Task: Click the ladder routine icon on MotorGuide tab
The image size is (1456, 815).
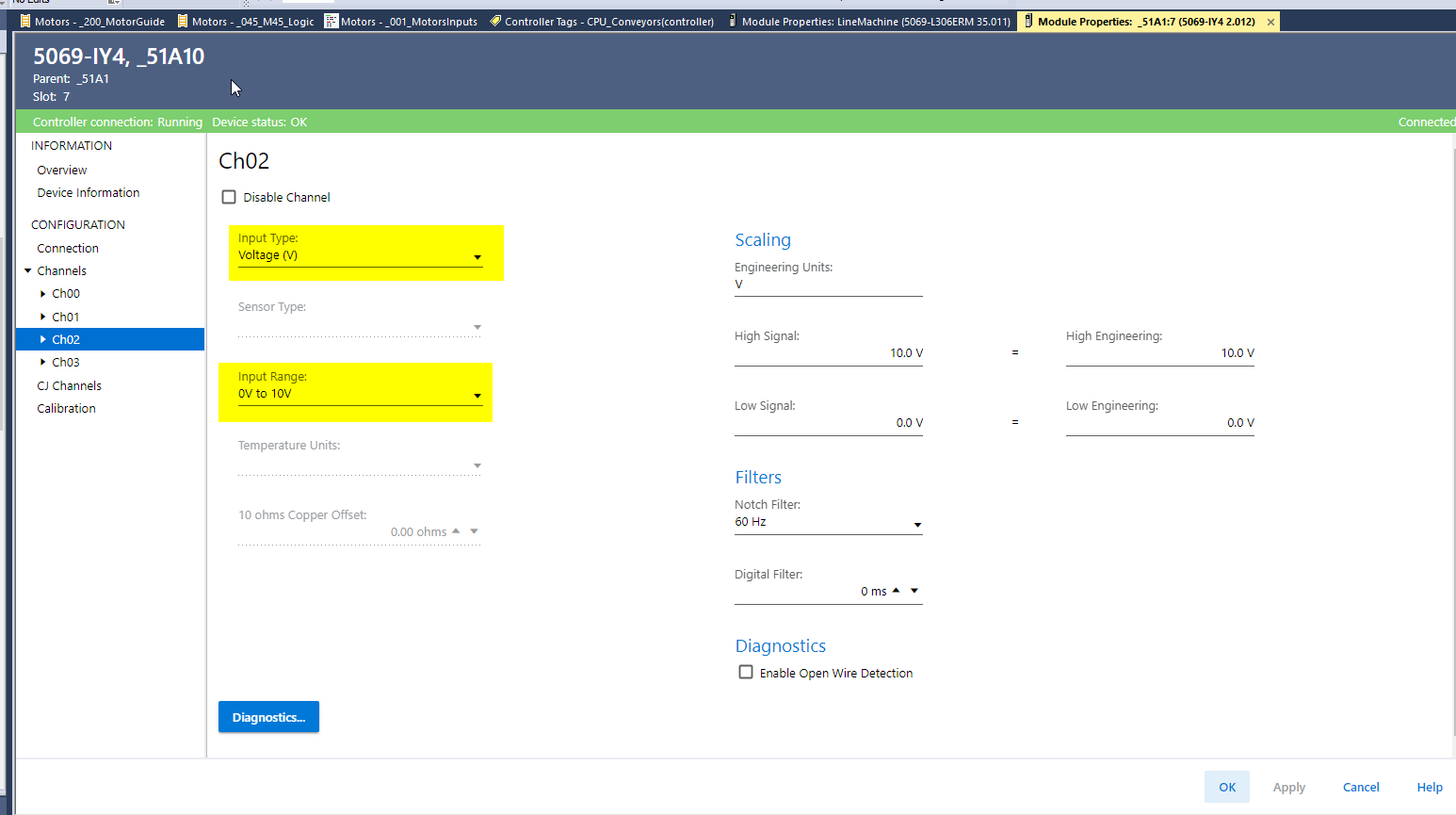Action: click(x=25, y=21)
